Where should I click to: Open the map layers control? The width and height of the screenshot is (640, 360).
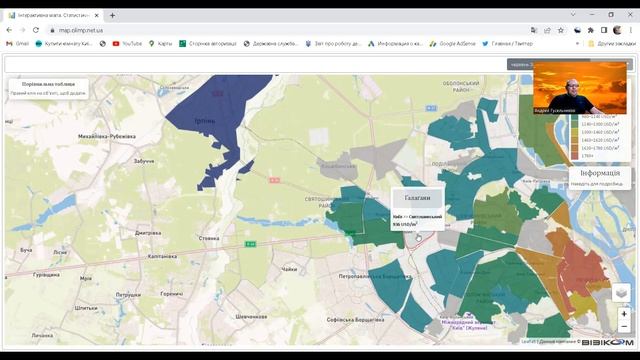(621, 293)
